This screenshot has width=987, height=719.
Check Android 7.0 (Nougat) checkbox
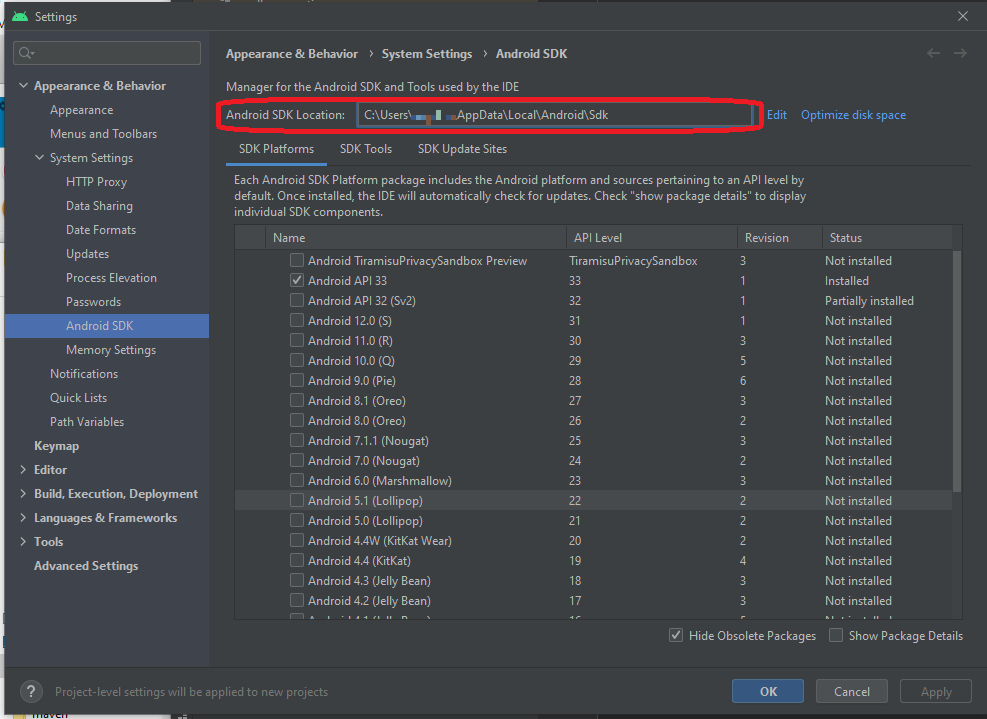tap(296, 460)
